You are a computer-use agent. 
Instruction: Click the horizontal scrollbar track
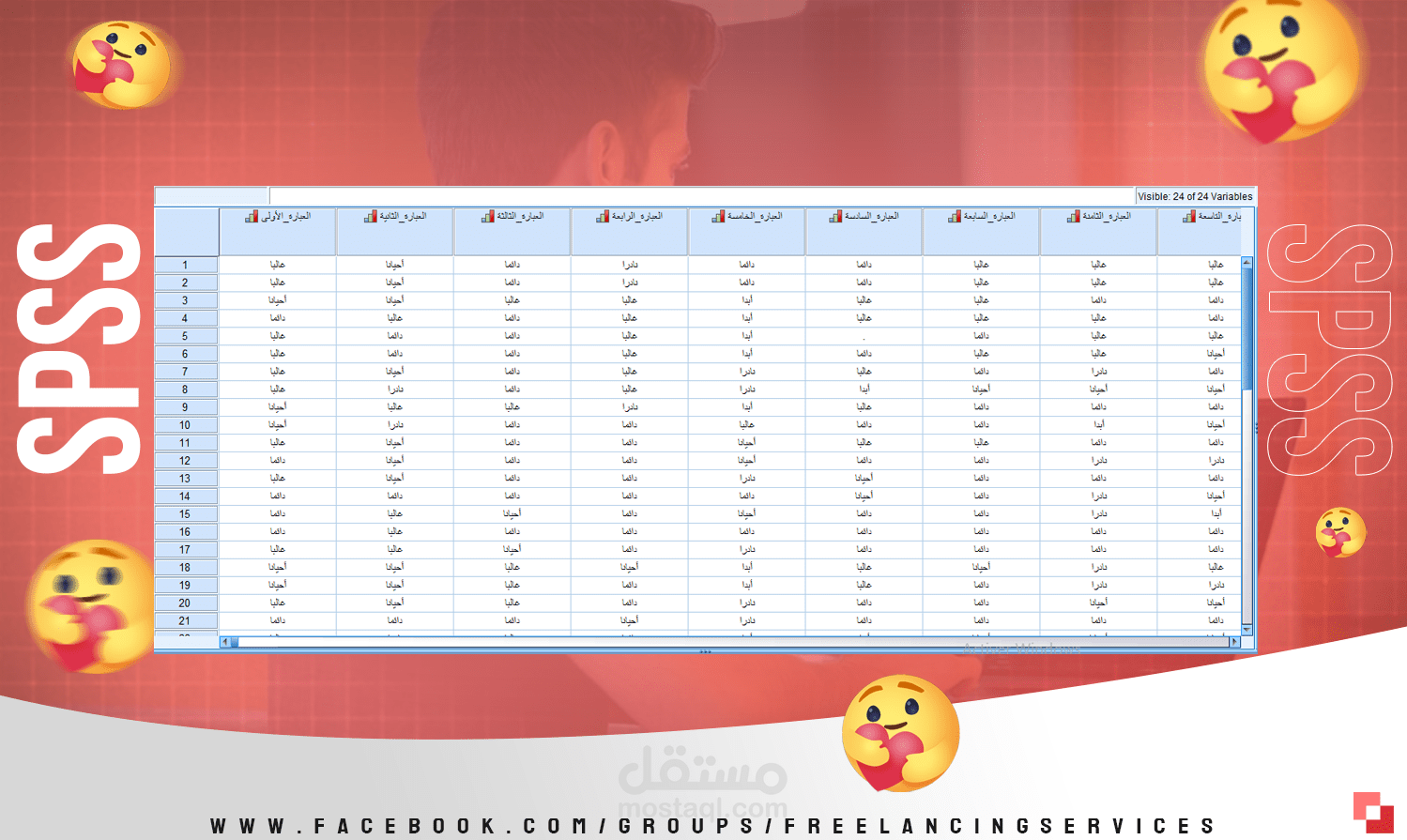(732, 642)
